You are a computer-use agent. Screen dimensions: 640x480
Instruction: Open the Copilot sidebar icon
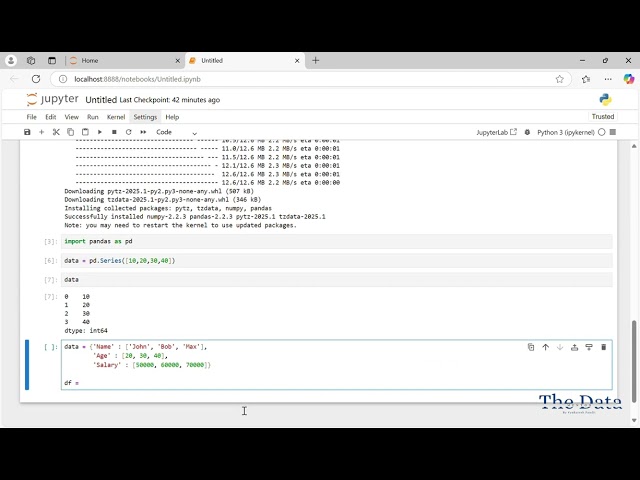click(x=629, y=79)
